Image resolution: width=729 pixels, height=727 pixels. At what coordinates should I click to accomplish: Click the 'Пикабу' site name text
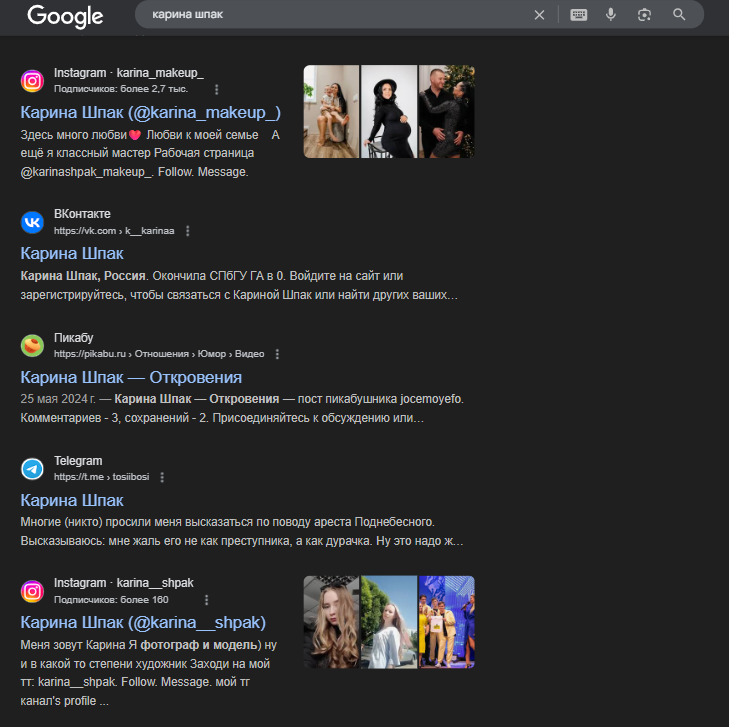tap(73, 337)
